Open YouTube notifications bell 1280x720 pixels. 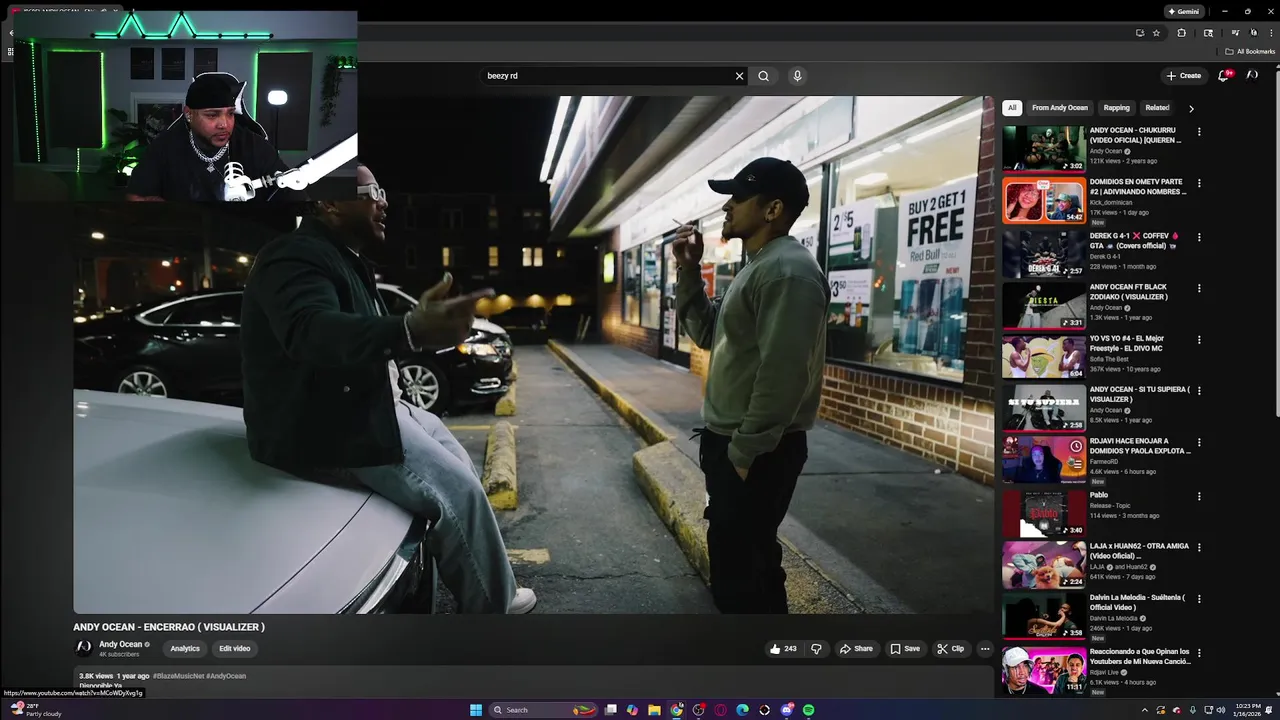(1223, 76)
